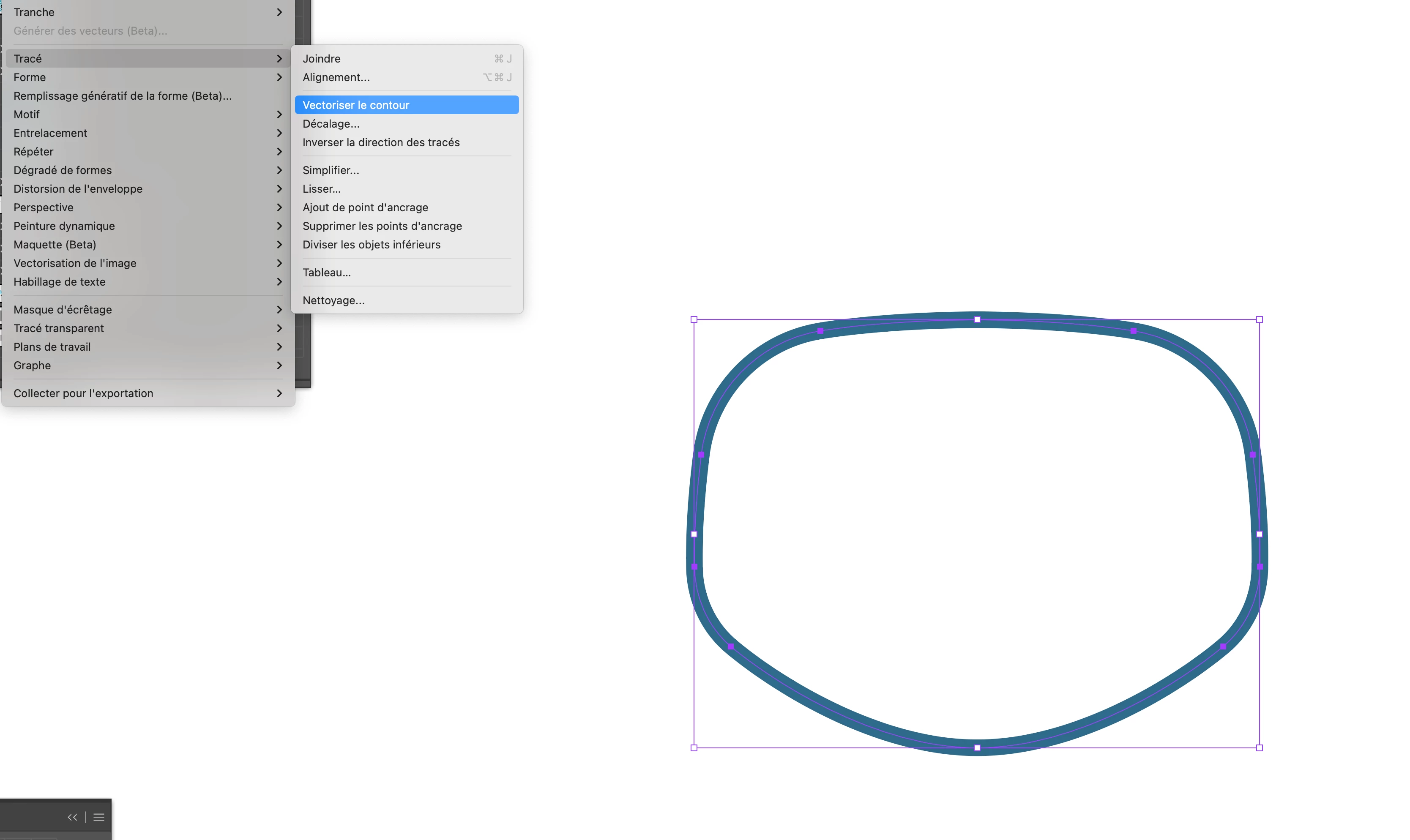Click the left-middle bounding box handle
Screen dimensions: 1410x840
click(694, 534)
